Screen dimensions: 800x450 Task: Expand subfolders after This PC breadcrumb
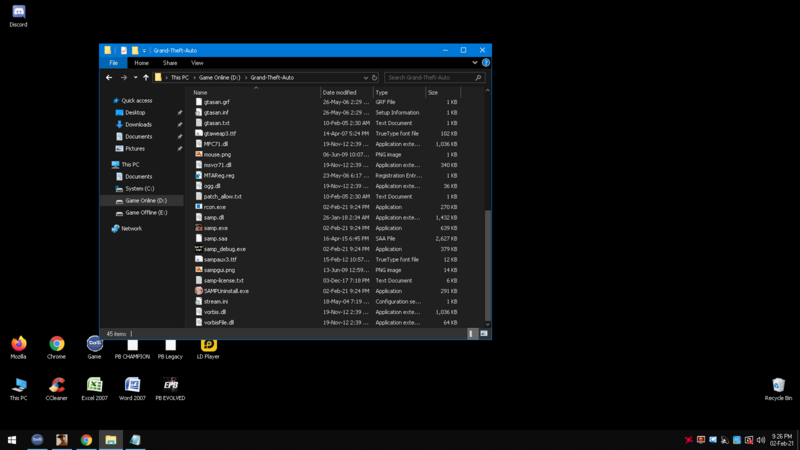pos(194,78)
